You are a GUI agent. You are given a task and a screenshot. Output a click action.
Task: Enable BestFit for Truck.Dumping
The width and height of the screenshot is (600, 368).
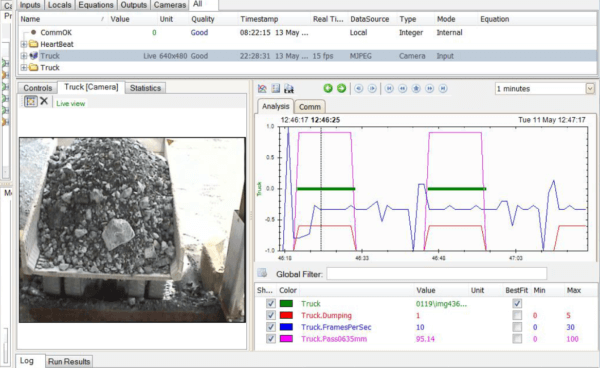pos(517,315)
